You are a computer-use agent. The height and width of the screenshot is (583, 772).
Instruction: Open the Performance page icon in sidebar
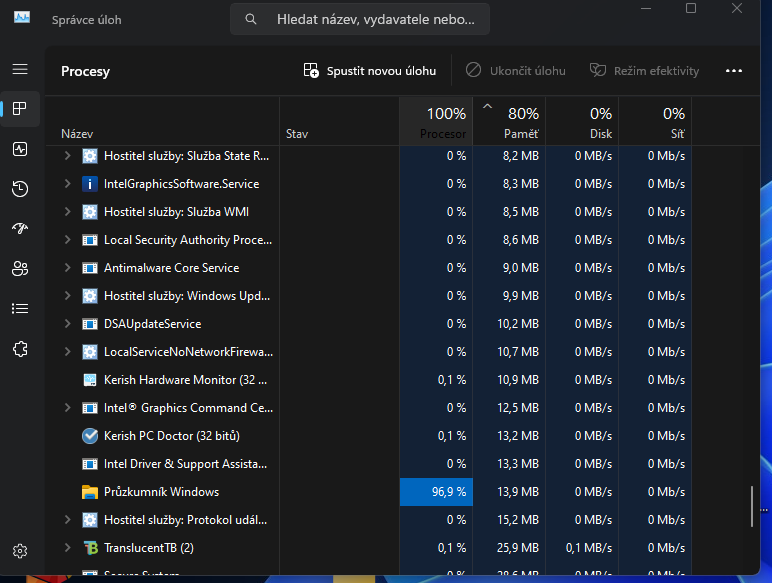click(20, 149)
